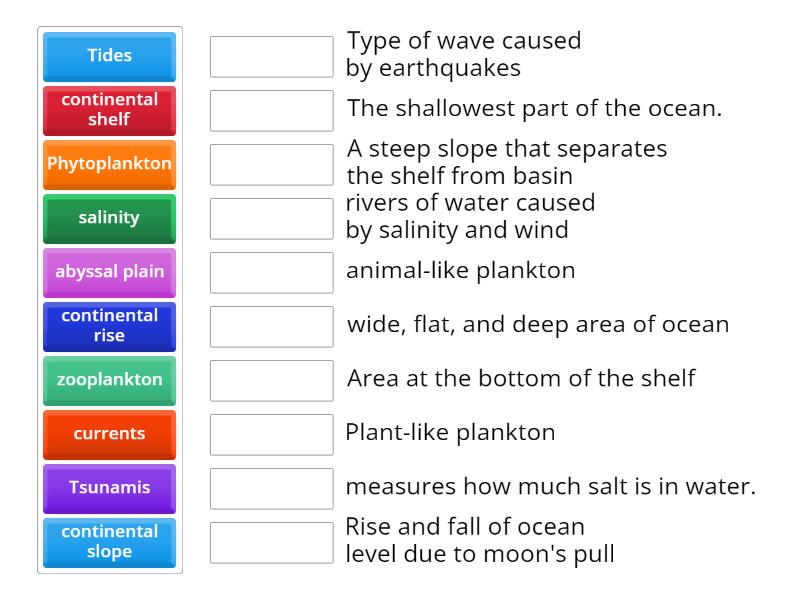
Task: Click the answer box beside steep slope definition
Action: [271, 165]
